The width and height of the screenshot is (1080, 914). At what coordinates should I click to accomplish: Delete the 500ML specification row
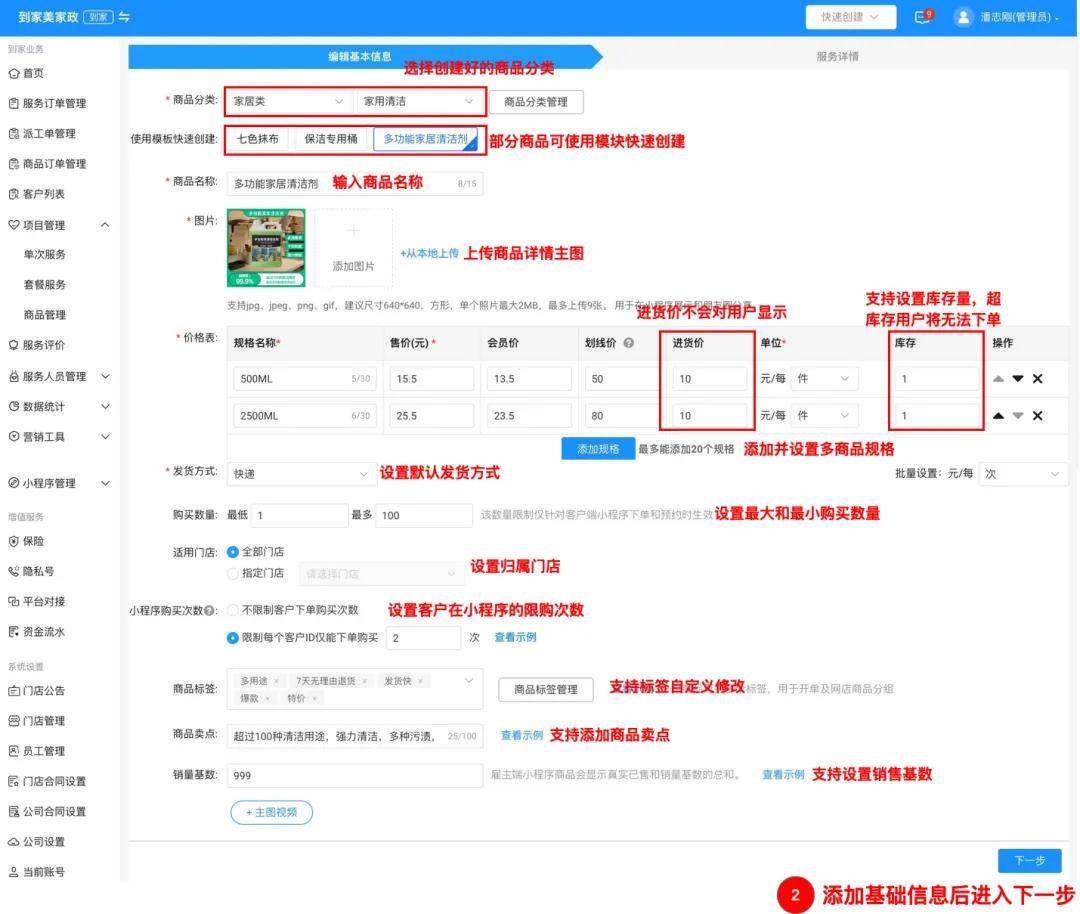pos(1037,379)
